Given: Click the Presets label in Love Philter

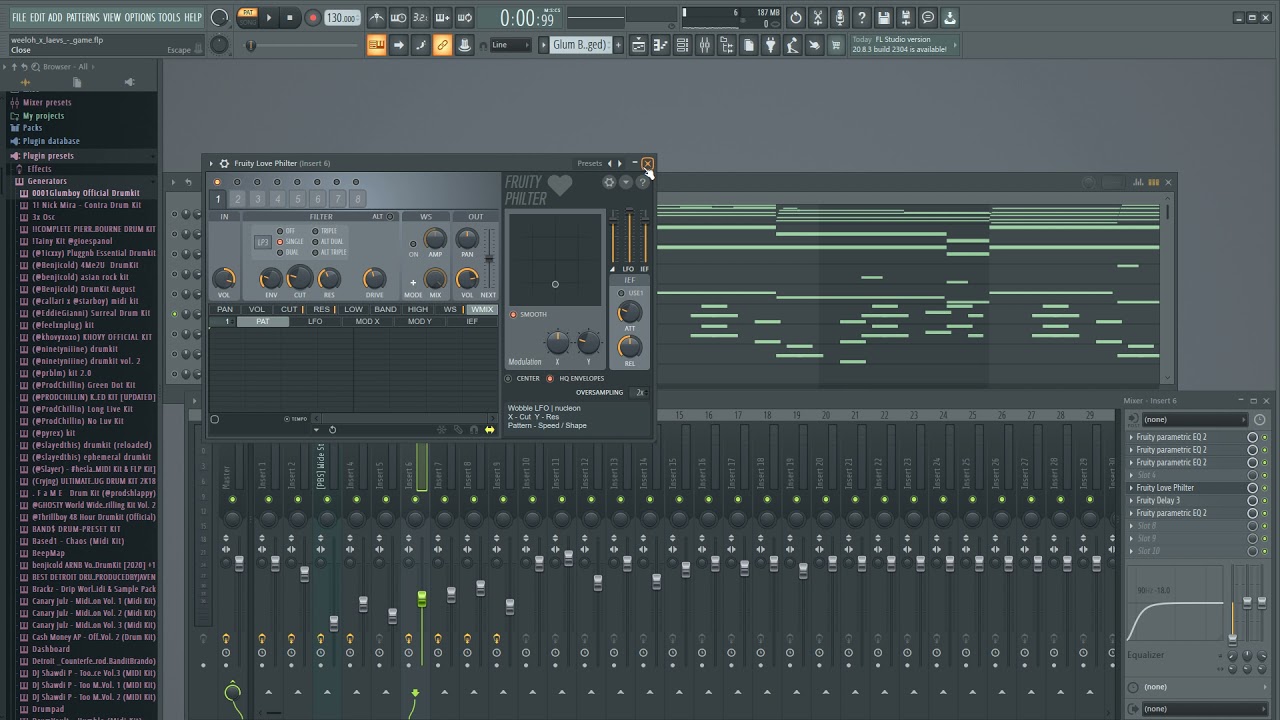Looking at the screenshot, I should (x=589, y=163).
